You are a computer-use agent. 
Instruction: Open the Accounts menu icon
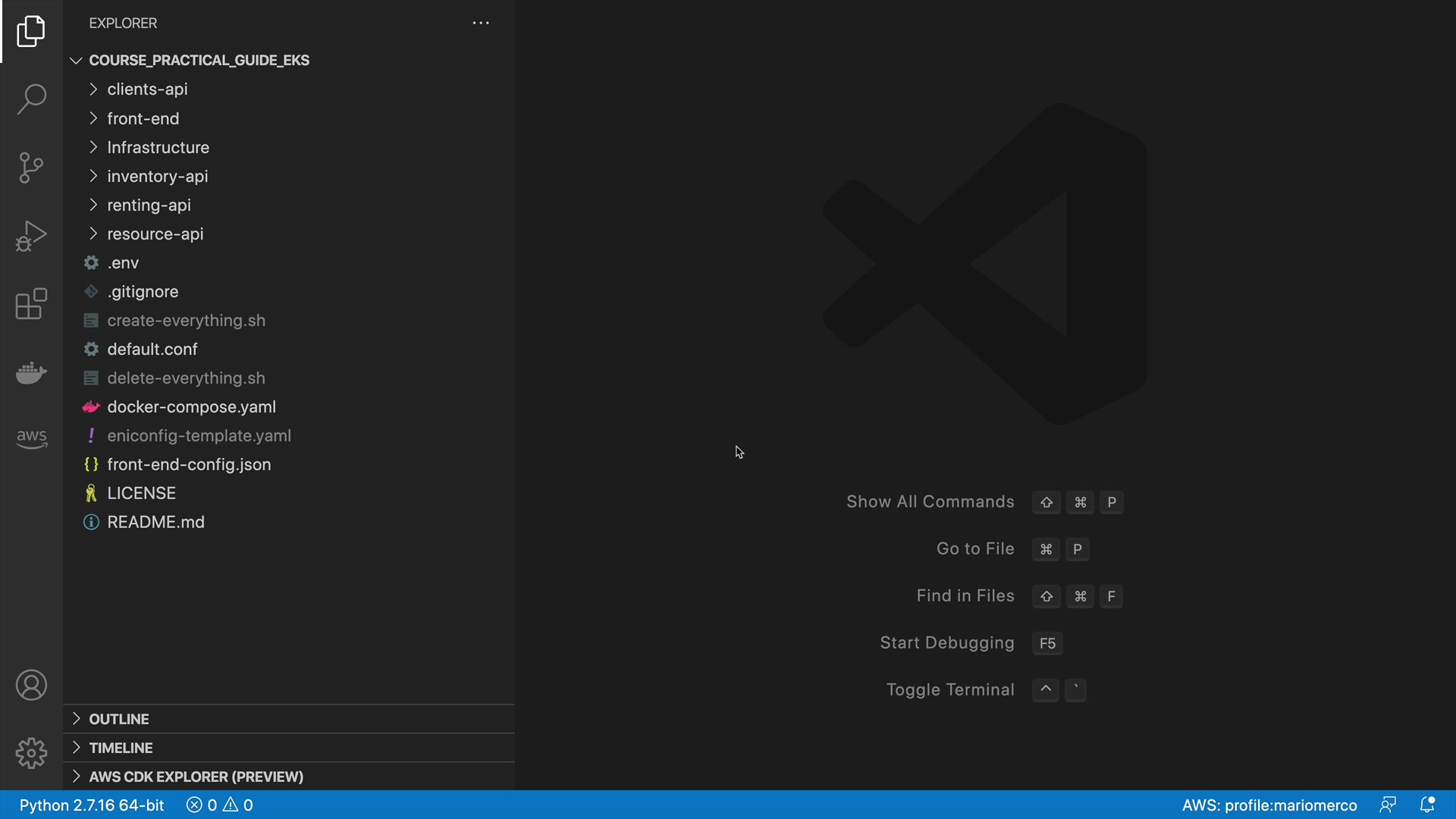click(x=31, y=686)
